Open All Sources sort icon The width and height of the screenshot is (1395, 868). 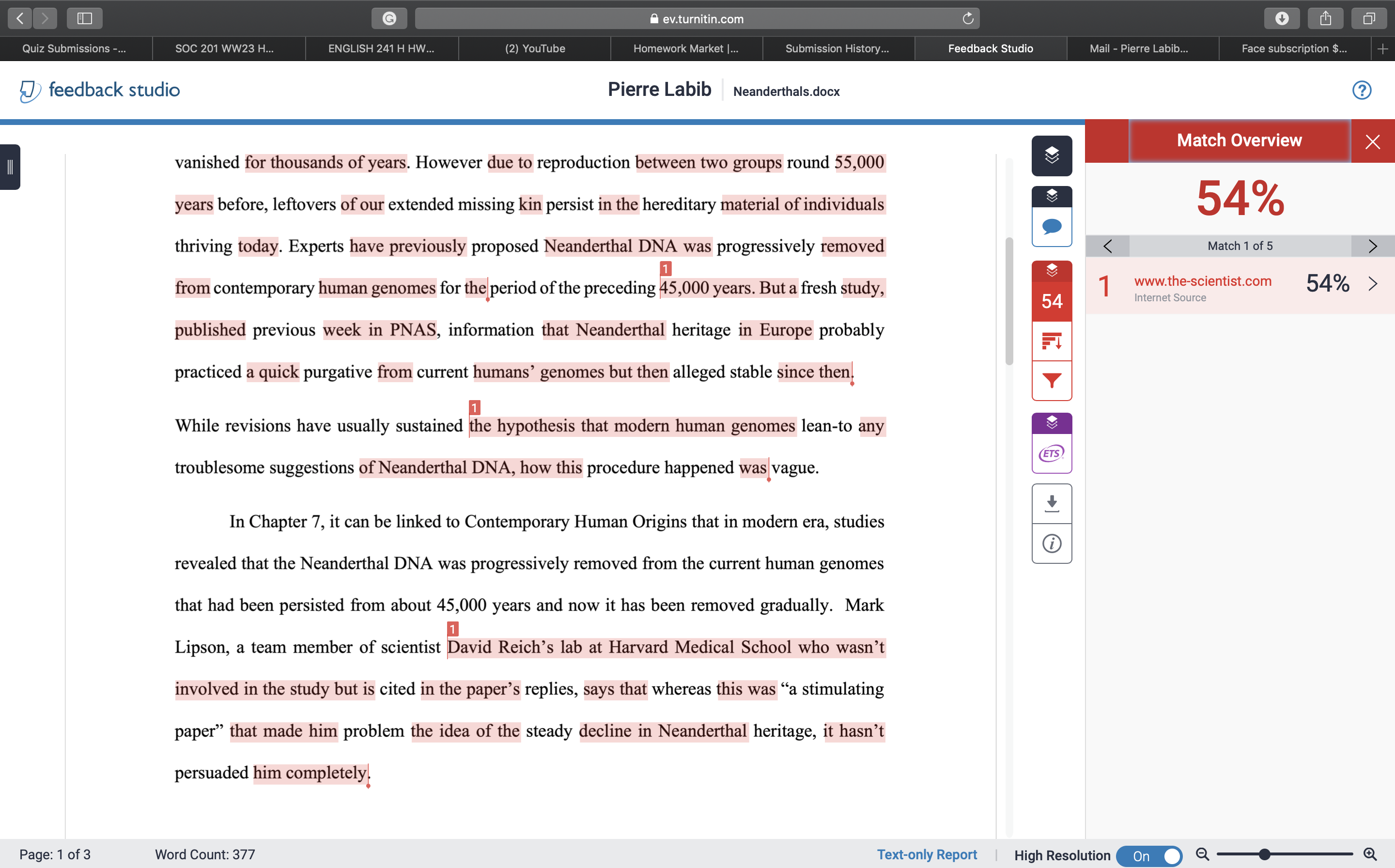[x=1052, y=341]
